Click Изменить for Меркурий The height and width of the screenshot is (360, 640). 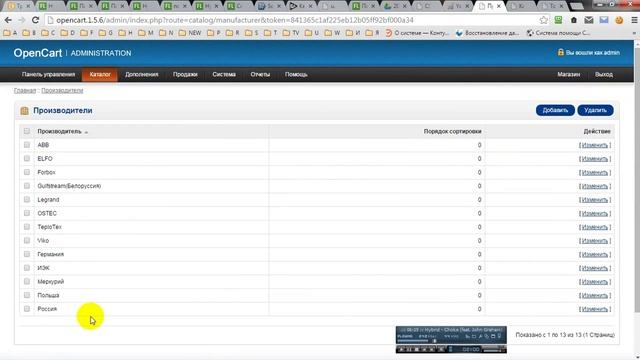tap(595, 282)
